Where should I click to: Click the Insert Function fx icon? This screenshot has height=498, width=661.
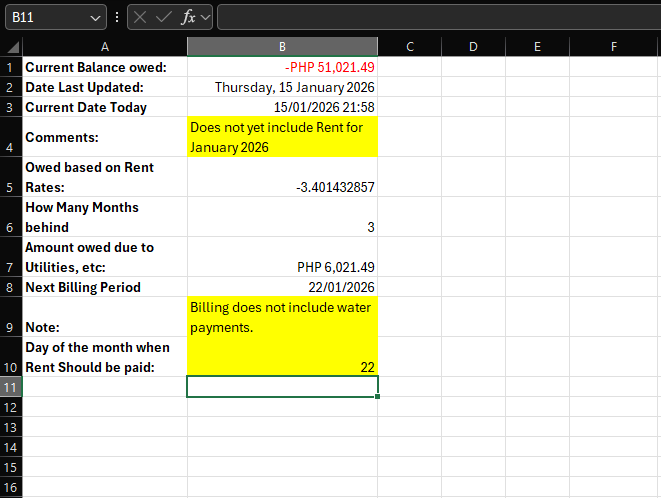(188, 17)
